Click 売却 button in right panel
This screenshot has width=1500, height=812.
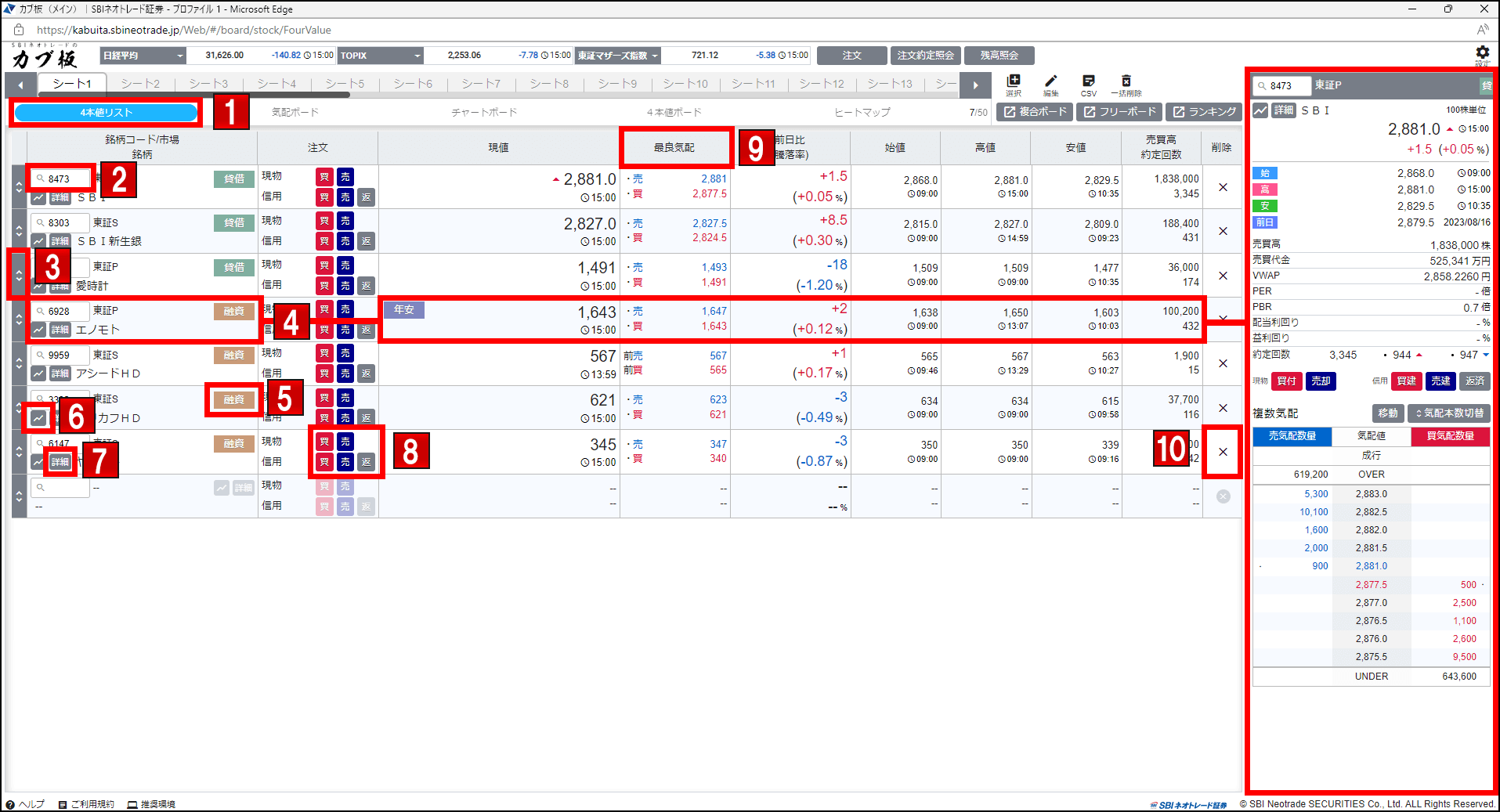click(x=1321, y=381)
